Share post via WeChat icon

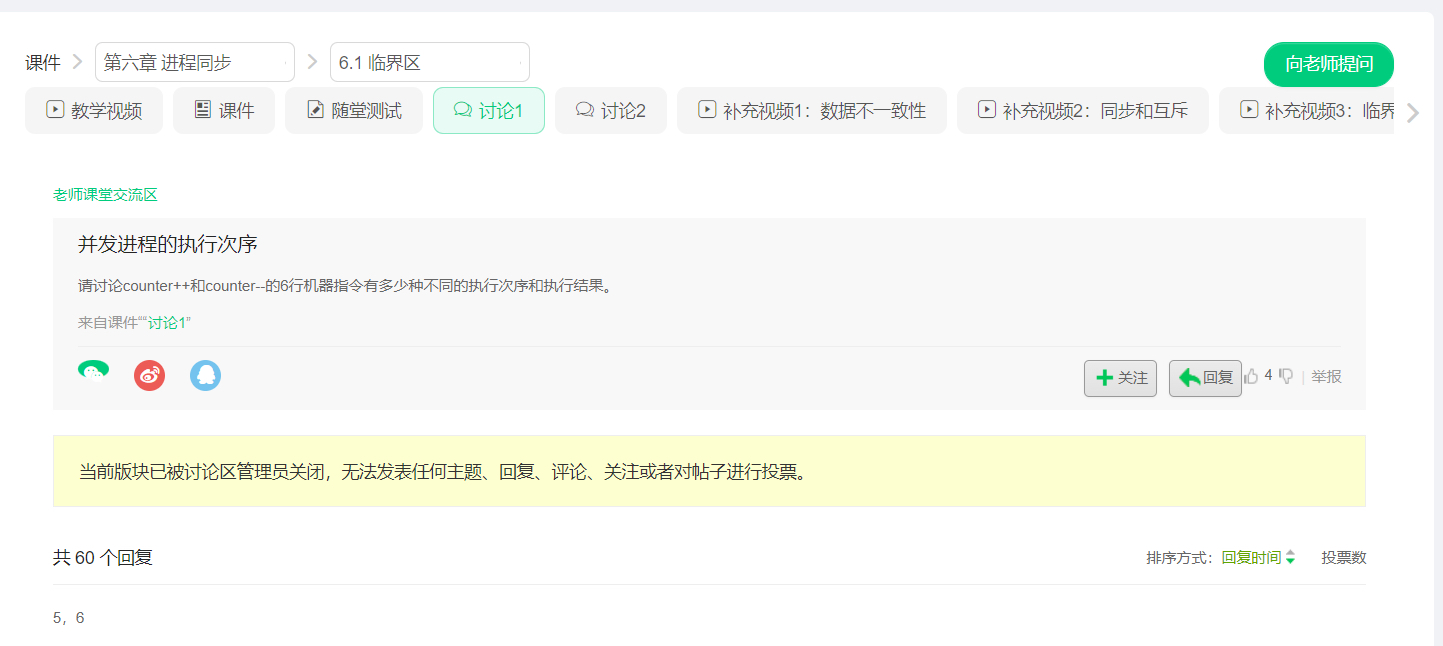pos(93,372)
